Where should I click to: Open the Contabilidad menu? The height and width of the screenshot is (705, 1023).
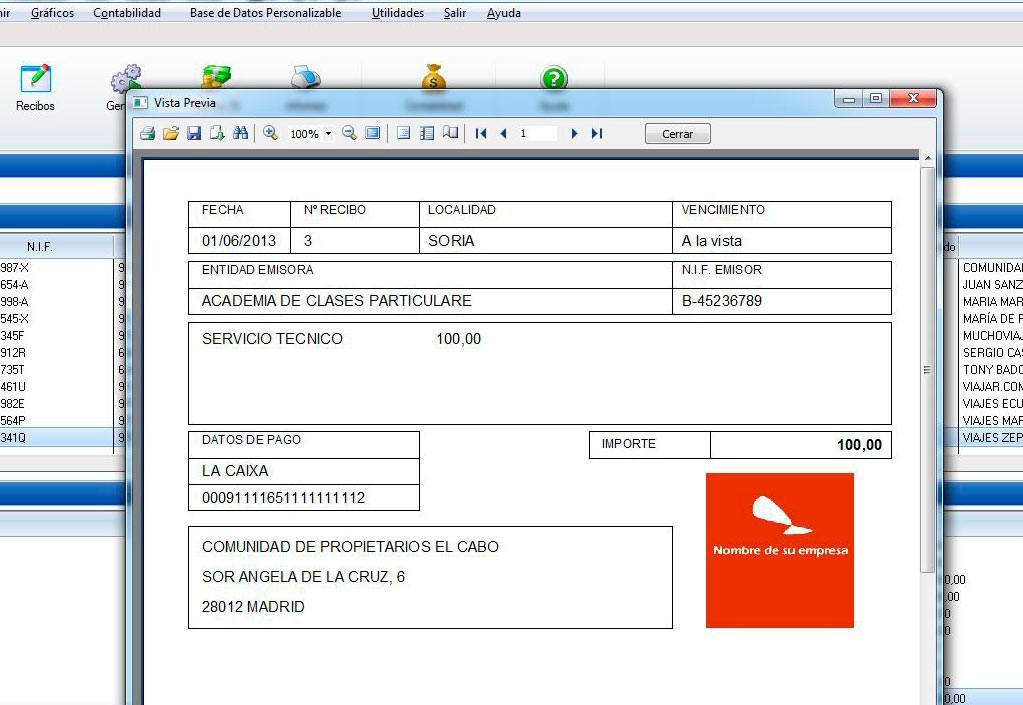pyautogui.click(x=127, y=13)
